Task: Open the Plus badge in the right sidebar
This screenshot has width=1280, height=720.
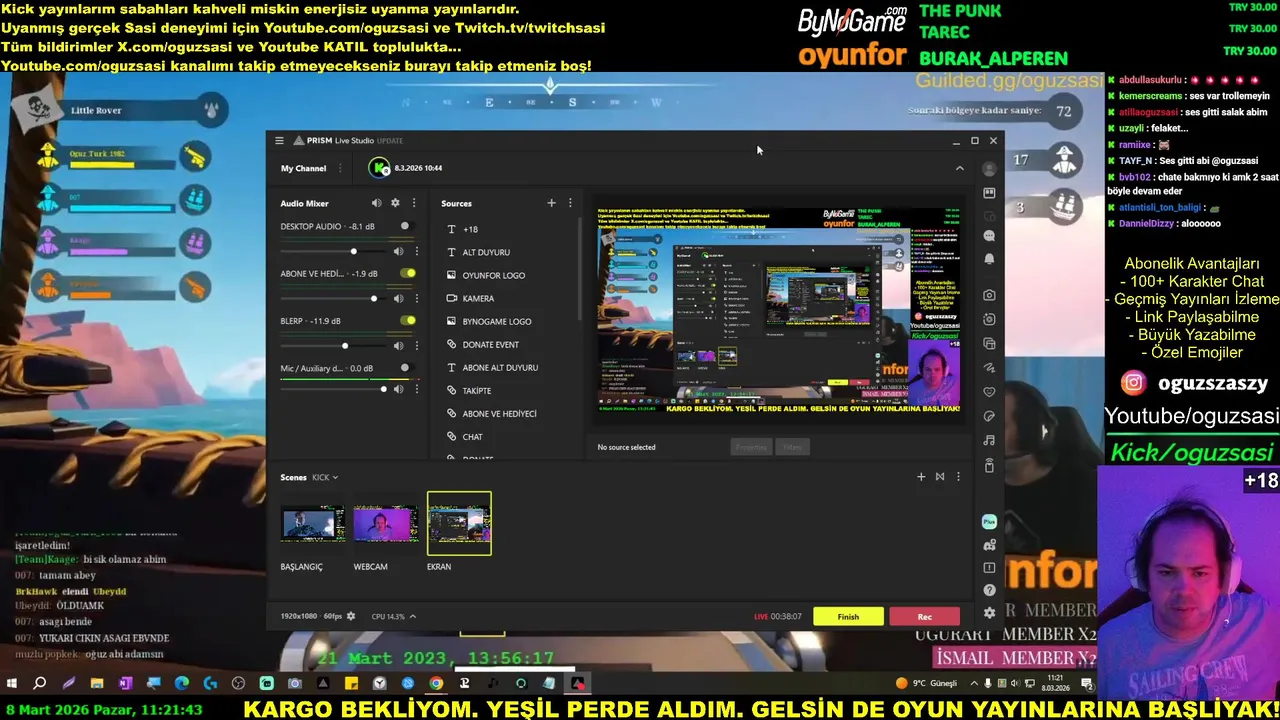Action: [x=989, y=521]
